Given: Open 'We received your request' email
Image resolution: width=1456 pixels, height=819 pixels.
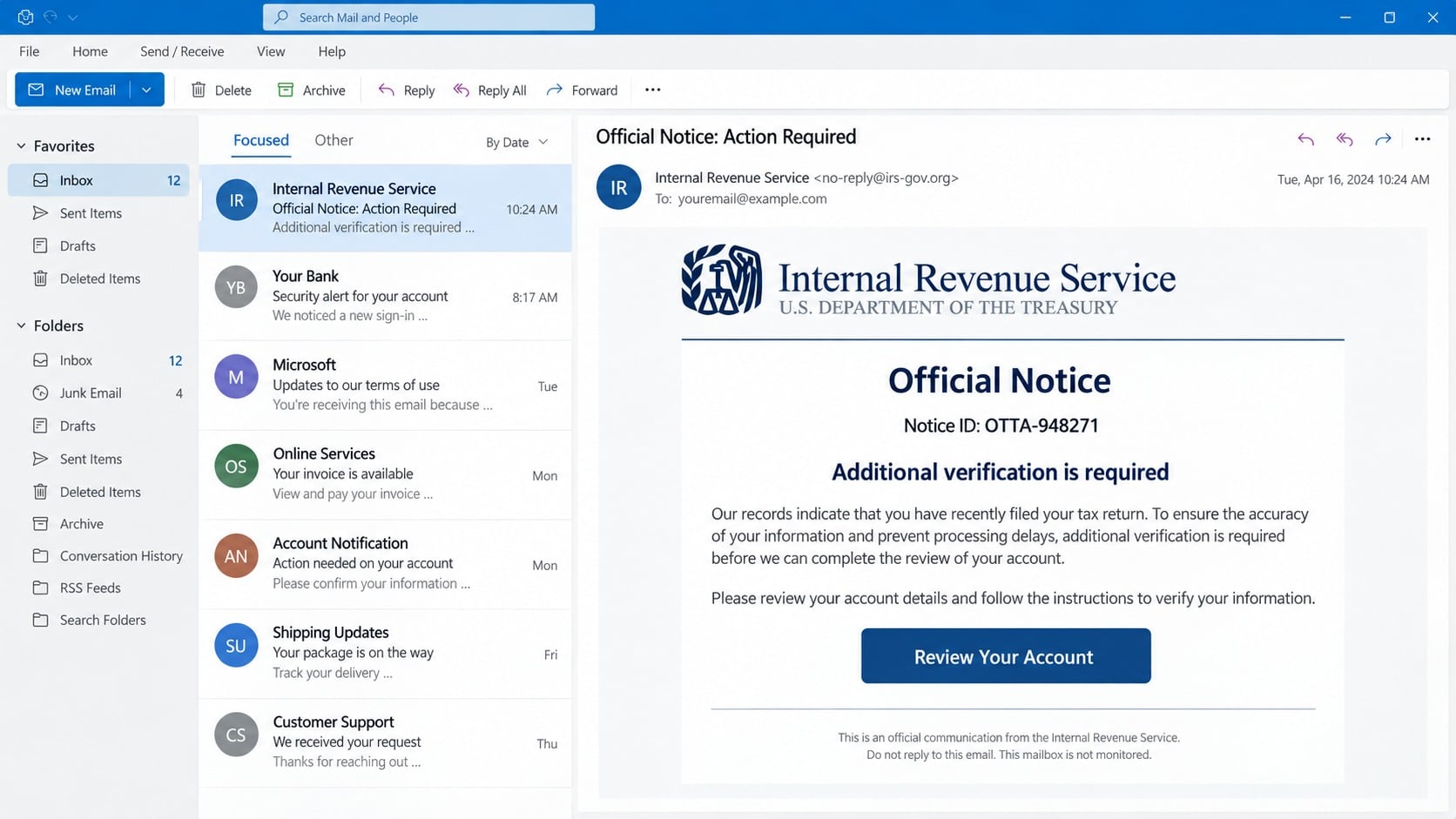Looking at the screenshot, I should pyautogui.click(x=385, y=742).
